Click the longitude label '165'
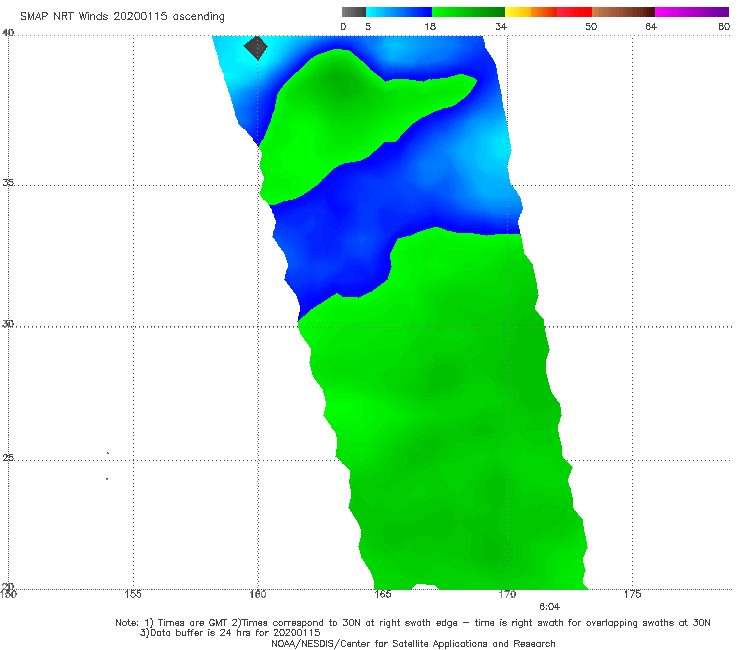Screen dimensions: 740x650 382,594
